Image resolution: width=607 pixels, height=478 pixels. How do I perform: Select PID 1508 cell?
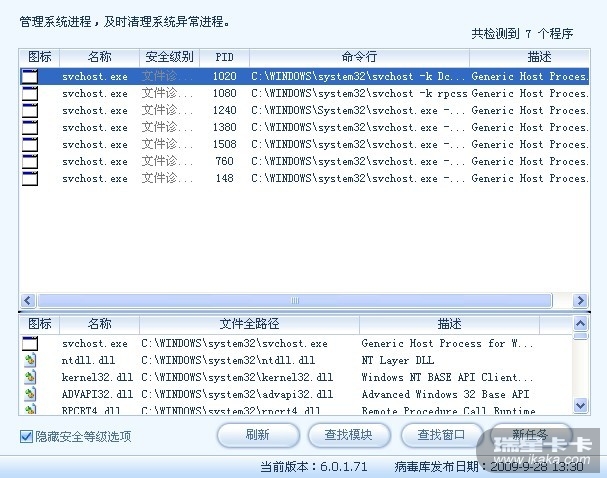point(225,144)
